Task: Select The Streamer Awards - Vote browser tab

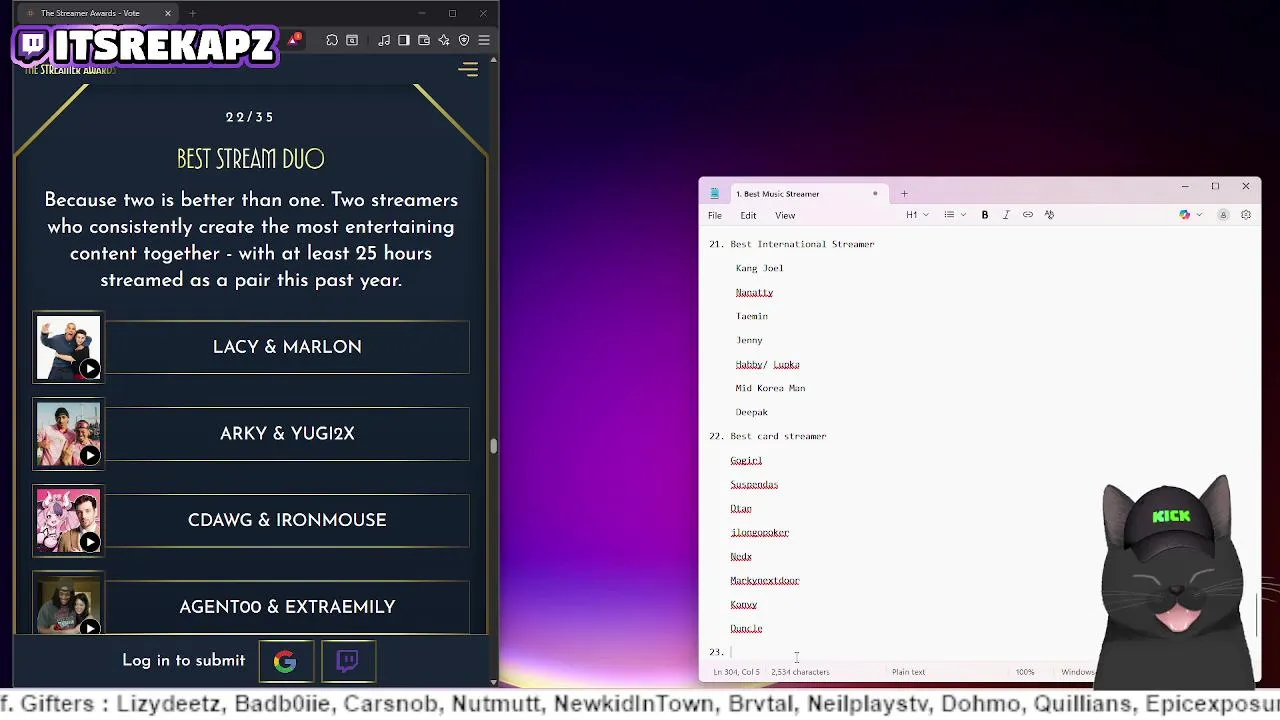Action: (x=98, y=14)
